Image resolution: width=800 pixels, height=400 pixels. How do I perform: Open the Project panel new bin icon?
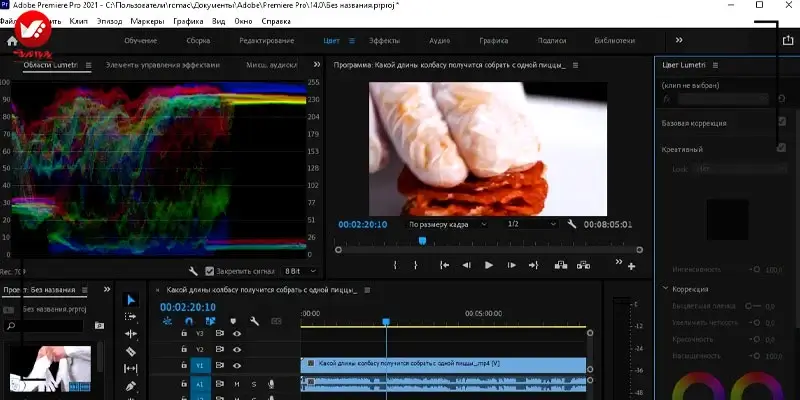coord(99,326)
